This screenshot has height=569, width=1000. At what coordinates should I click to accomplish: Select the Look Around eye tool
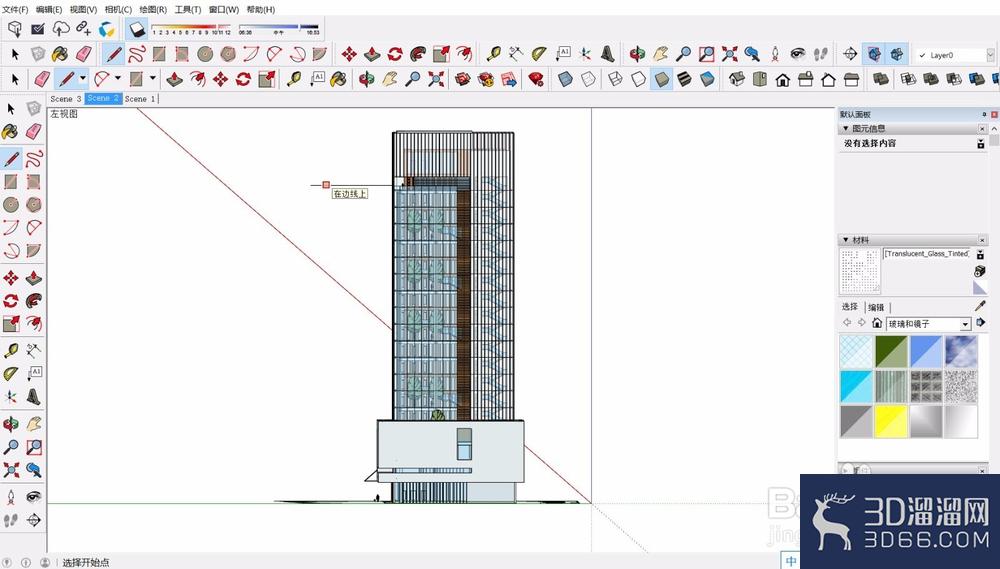798,54
